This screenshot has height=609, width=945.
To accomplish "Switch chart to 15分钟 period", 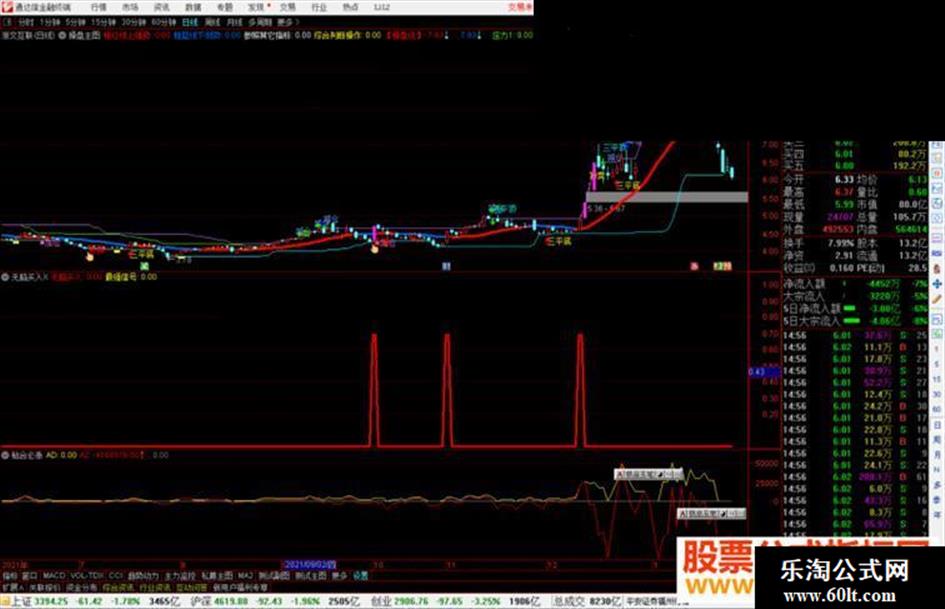I will [103, 22].
